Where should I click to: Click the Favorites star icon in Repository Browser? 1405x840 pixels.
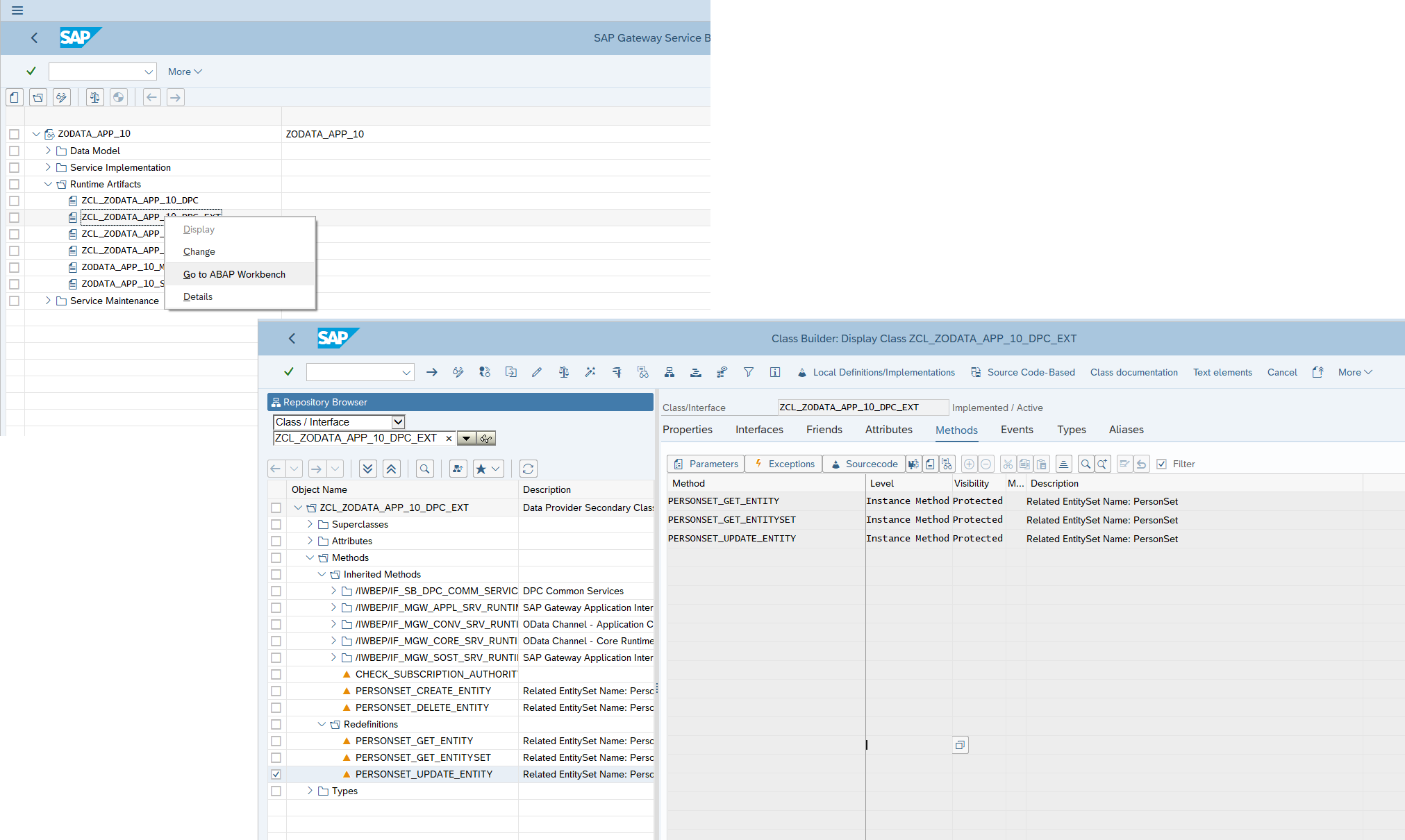pyautogui.click(x=481, y=469)
